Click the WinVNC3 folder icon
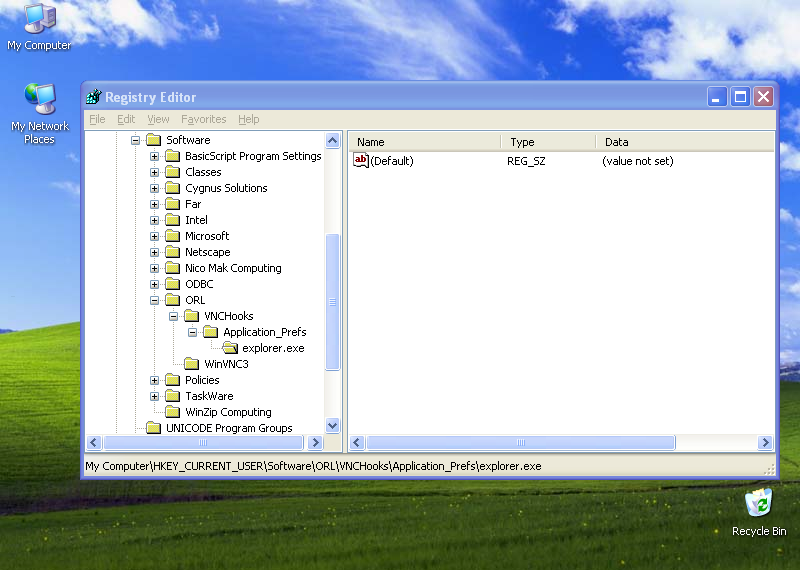This screenshot has width=800, height=570. [192, 364]
